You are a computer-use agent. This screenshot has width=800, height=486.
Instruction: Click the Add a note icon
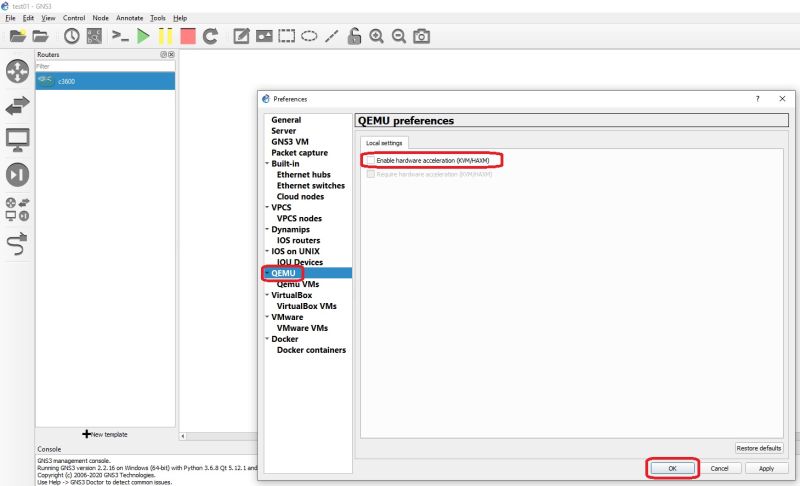241,36
